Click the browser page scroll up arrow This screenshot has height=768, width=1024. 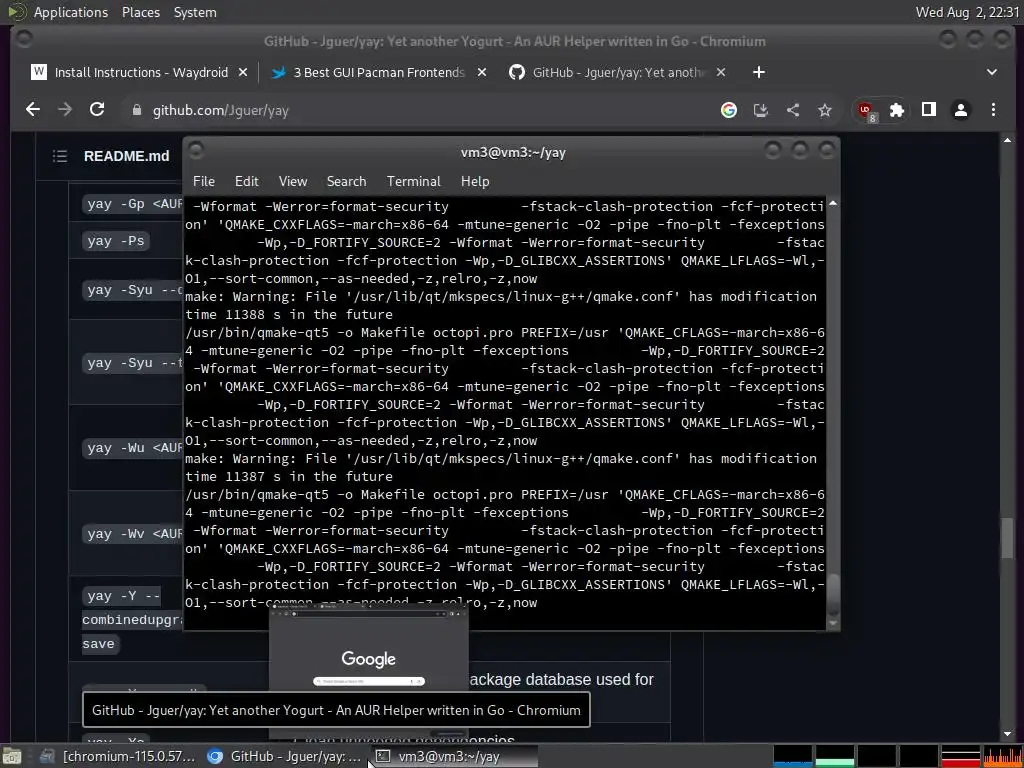point(1006,140)
